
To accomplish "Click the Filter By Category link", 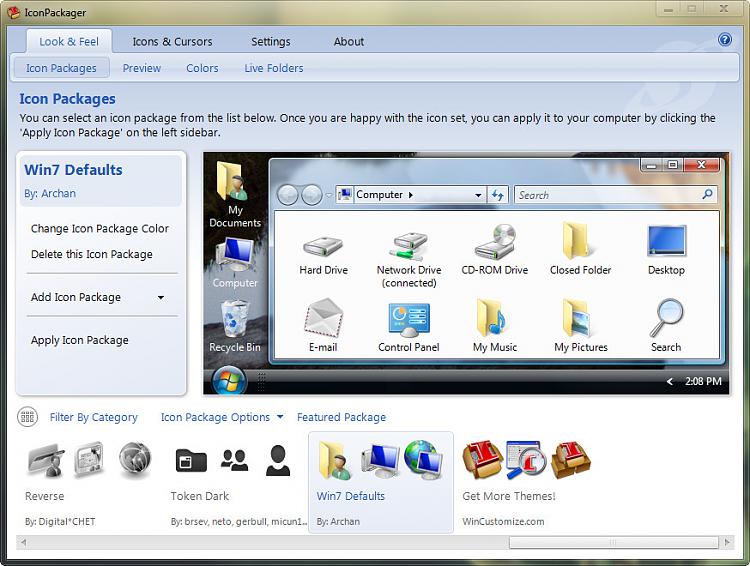I will 93,417.
